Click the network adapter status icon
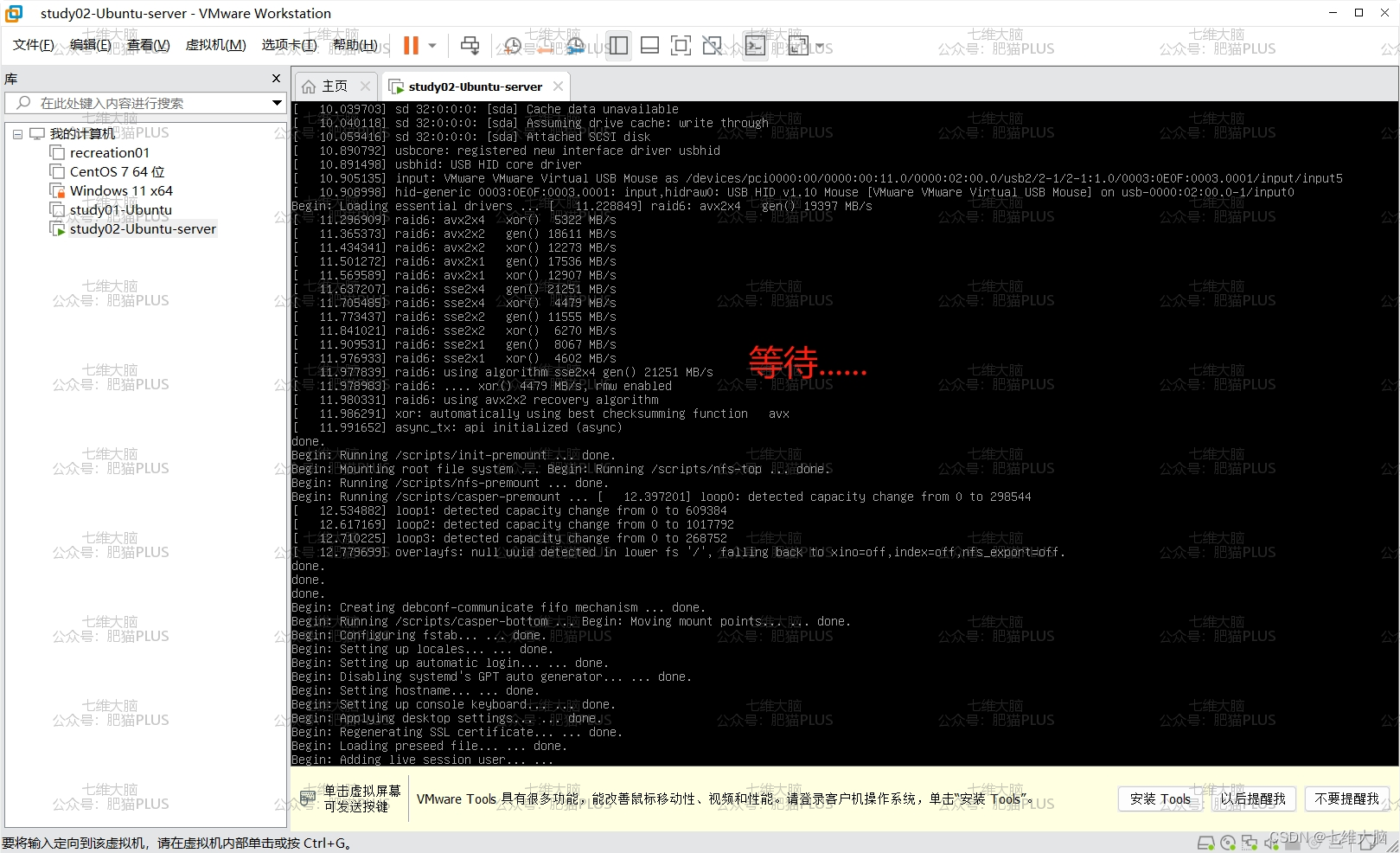1400x853 pixels. tap(1249, 843)
